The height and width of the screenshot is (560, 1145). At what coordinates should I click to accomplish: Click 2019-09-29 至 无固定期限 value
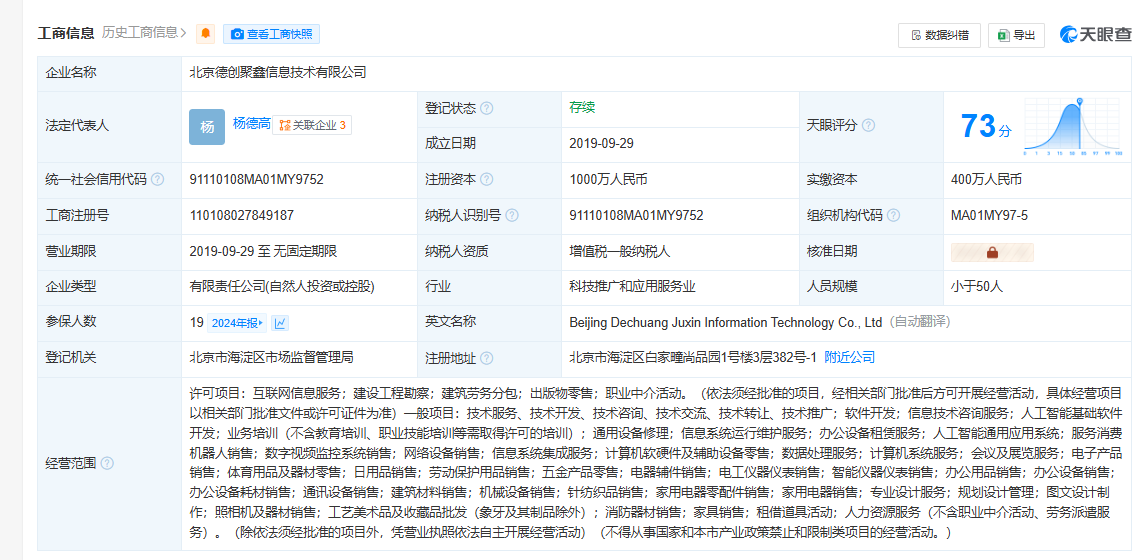tap(263, 251)
